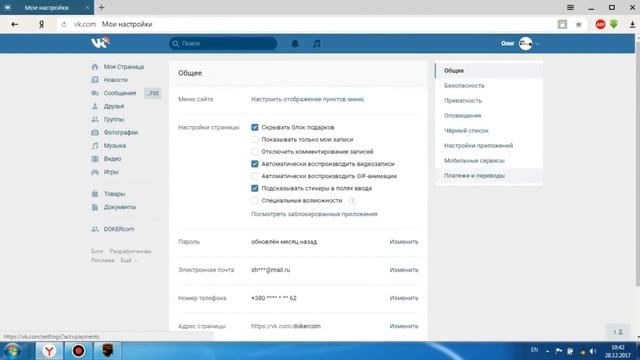Click Настроить отображение пунктов меню
Viewport: 640px width, 360px height.
(307, 99)
